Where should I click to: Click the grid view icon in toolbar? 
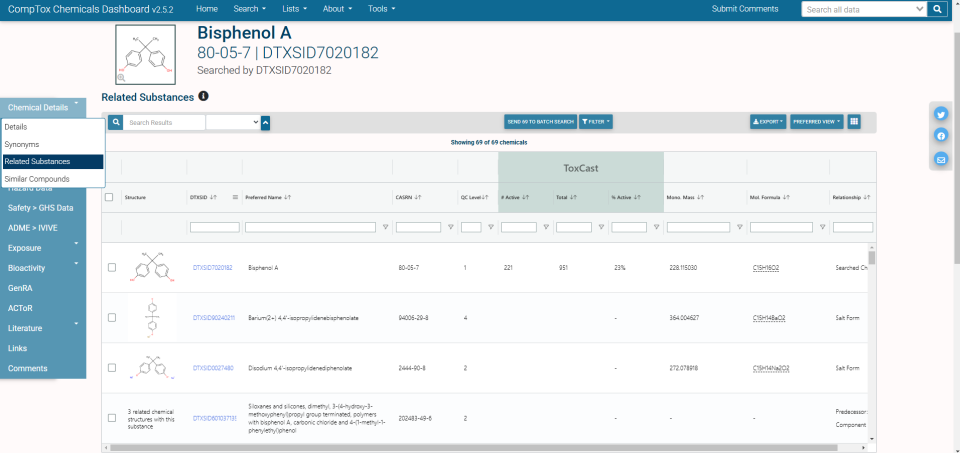[854, 122]
